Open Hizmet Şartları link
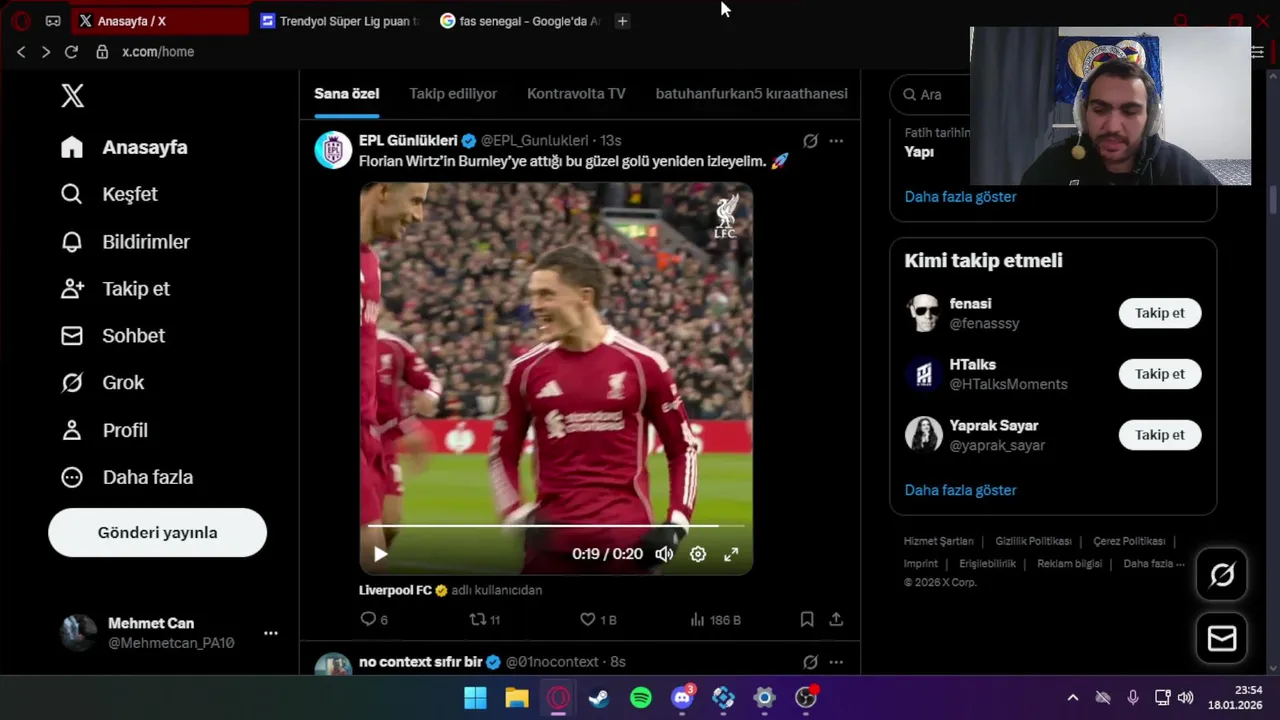This screenshot has height=720, width=1280. [x=938, y=541]
